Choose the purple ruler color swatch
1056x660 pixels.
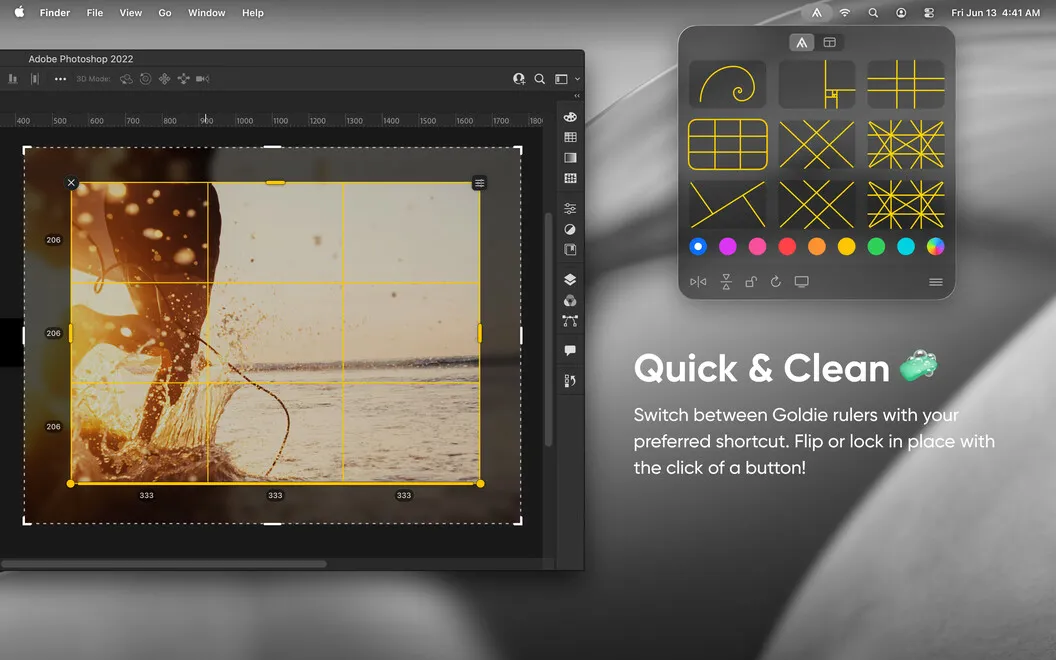pos(727,246)
